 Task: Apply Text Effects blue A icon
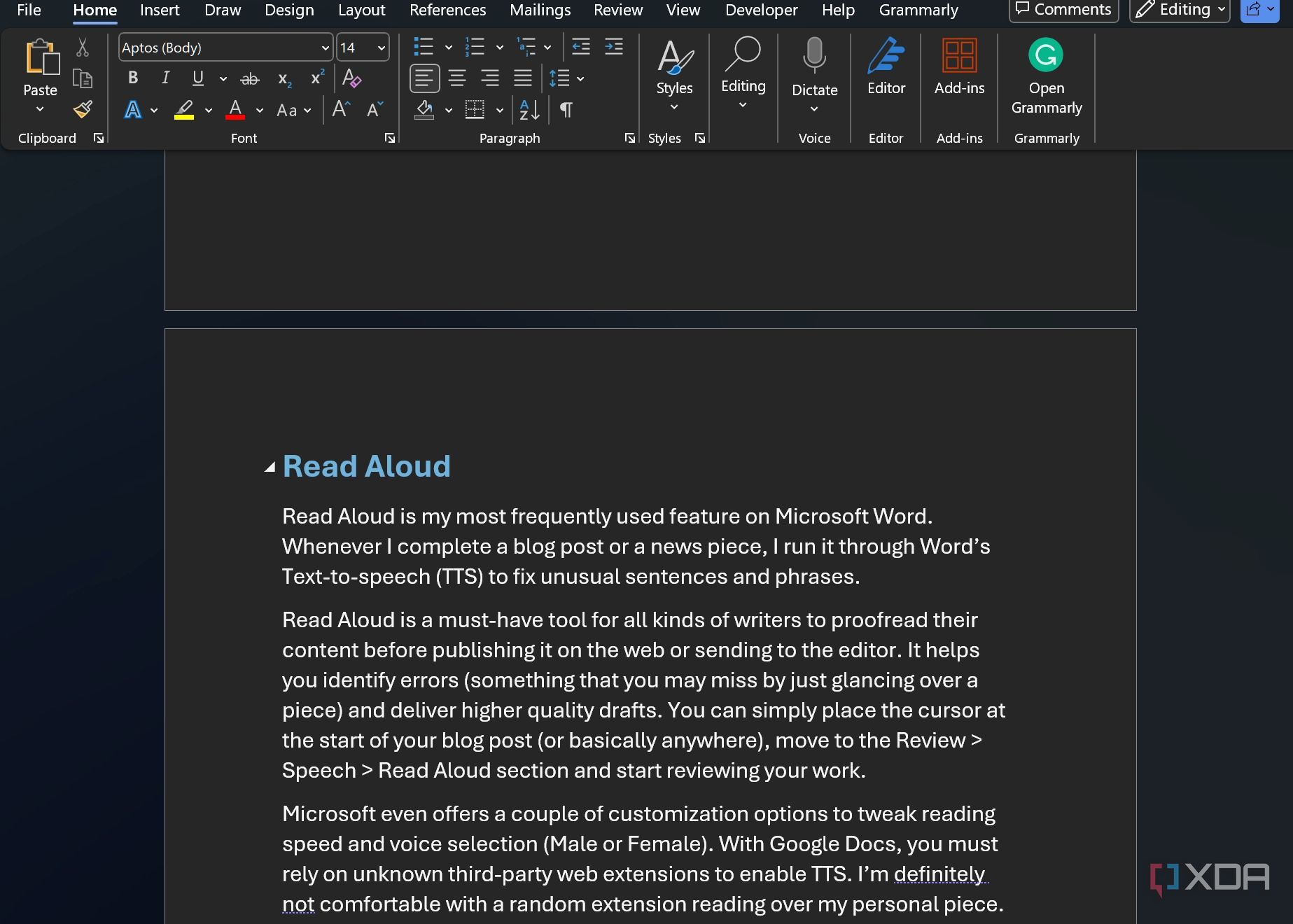pos(133,110)
